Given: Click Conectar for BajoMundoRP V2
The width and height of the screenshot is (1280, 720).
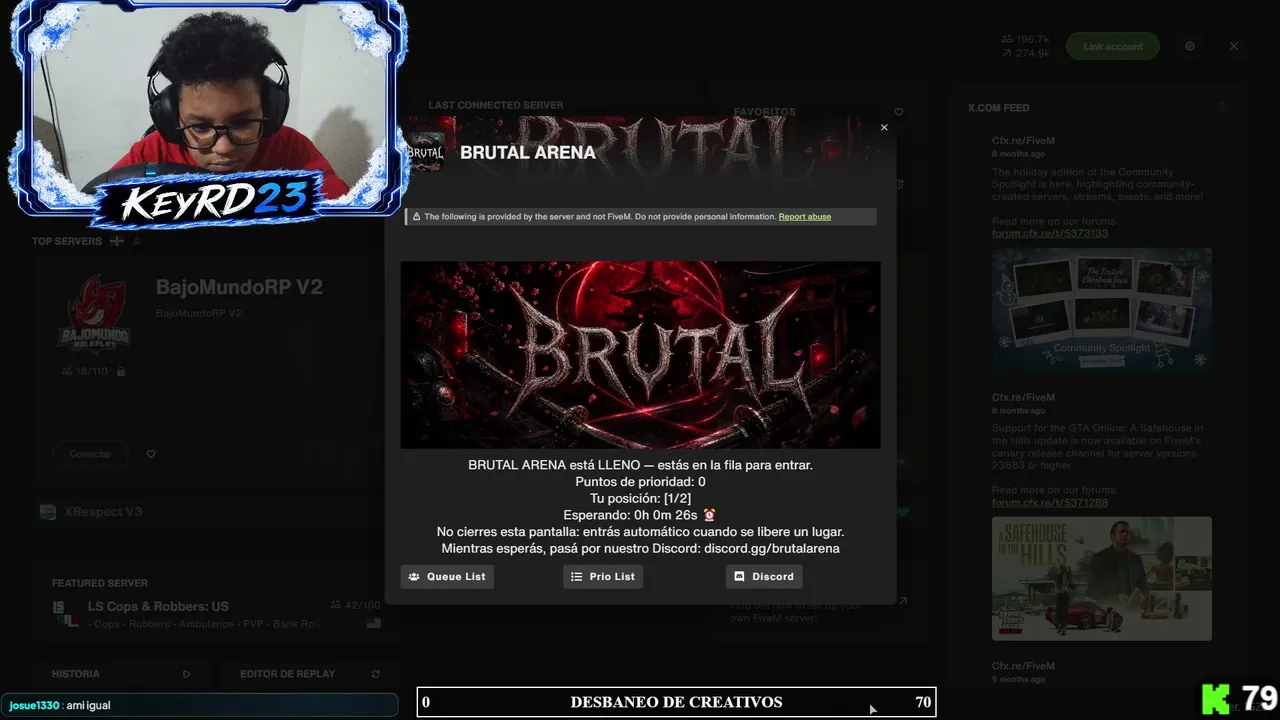Looking at the screenshot, I should (90, 454).
